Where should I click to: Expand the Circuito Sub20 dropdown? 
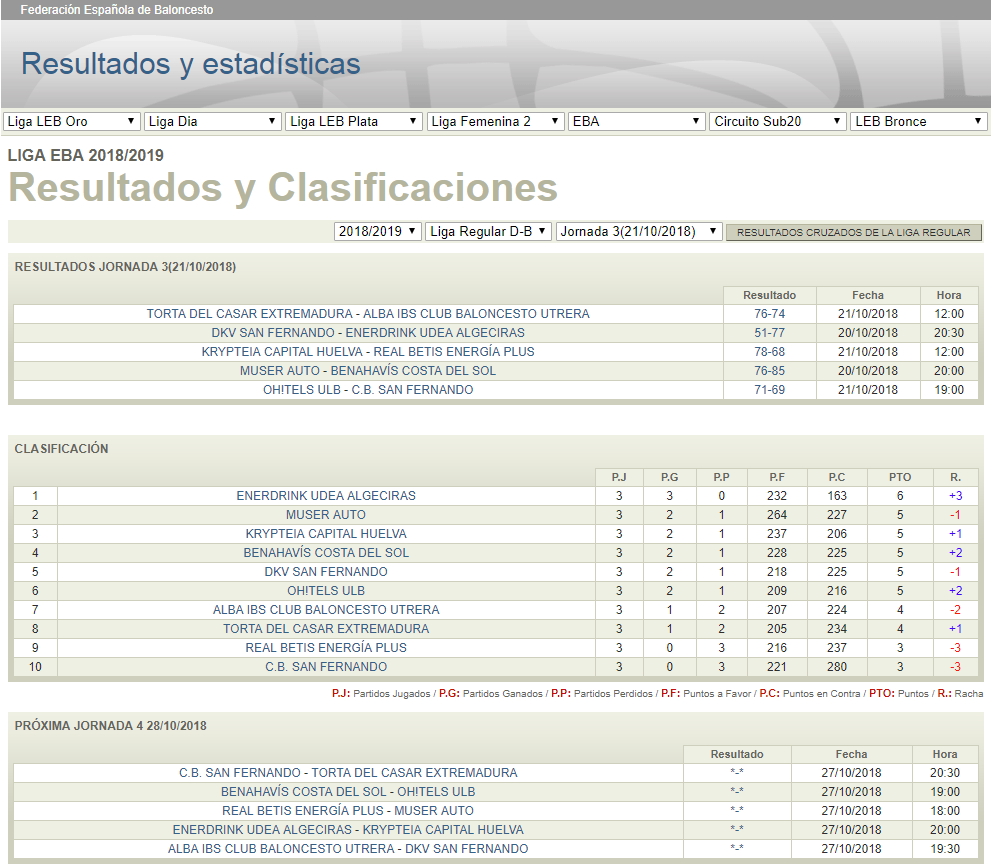click(x=777, y=121)
